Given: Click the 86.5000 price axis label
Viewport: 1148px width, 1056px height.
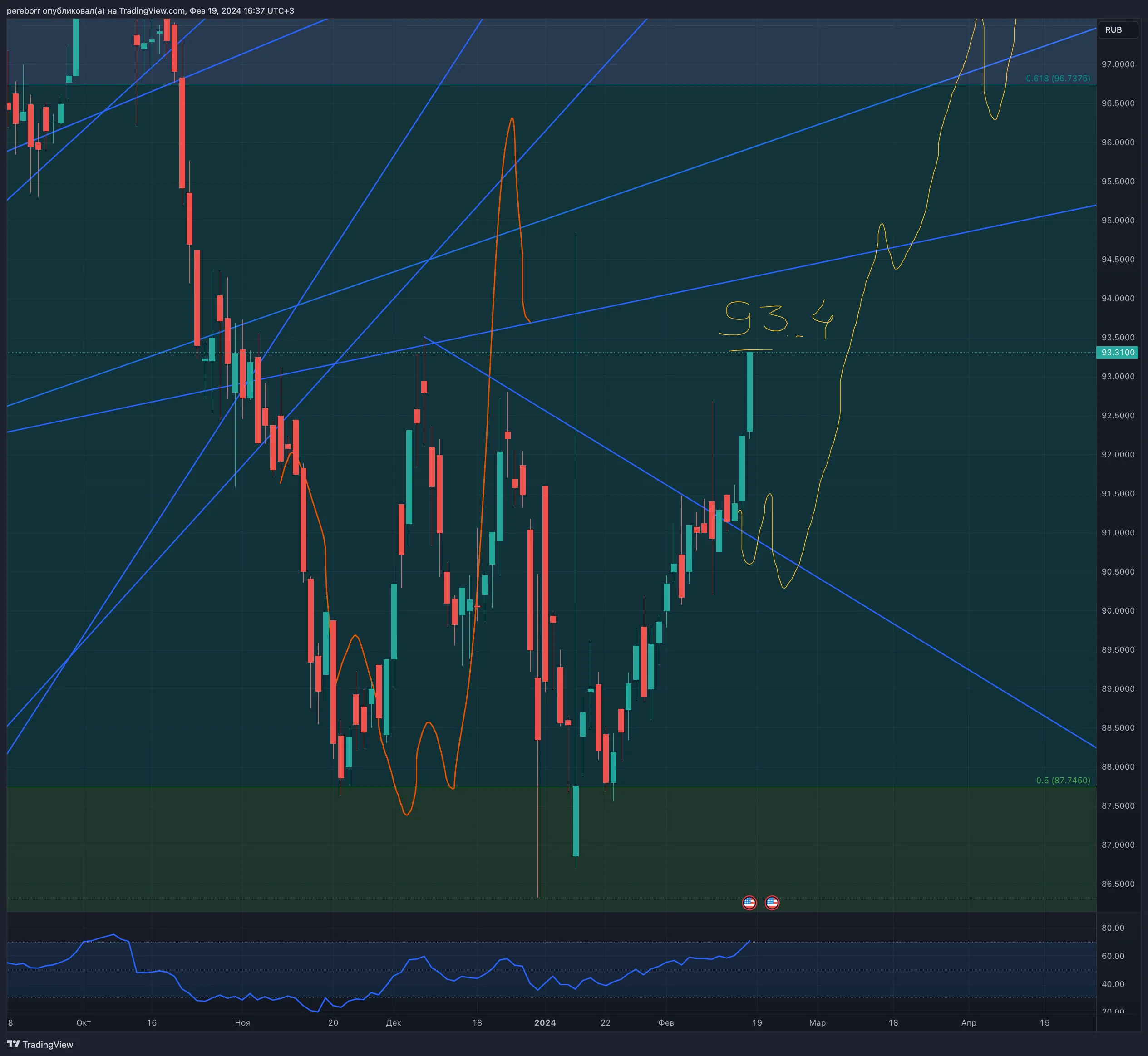Looking at the screenshot, I should pyautogui.click(x=1118, y=884).
